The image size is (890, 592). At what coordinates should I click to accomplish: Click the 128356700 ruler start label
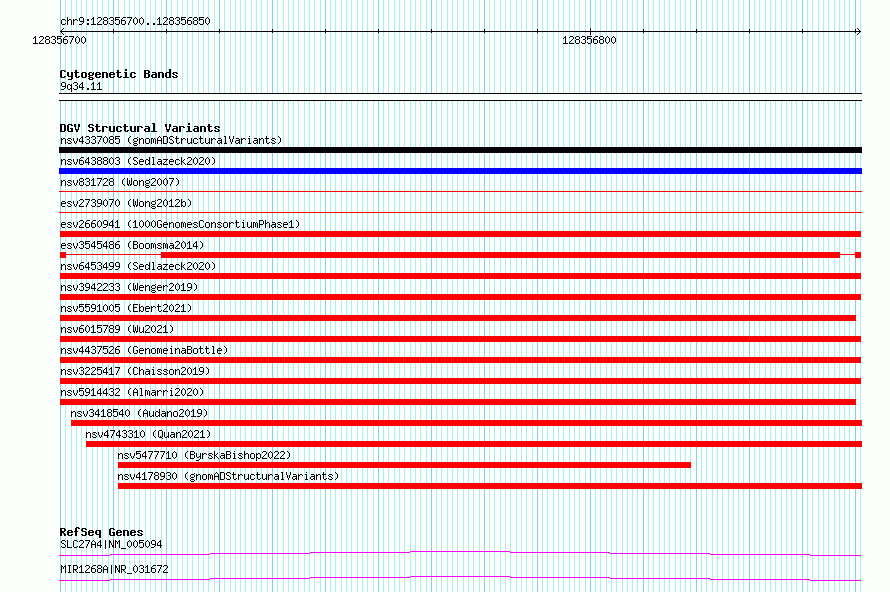tap(59, 40)
